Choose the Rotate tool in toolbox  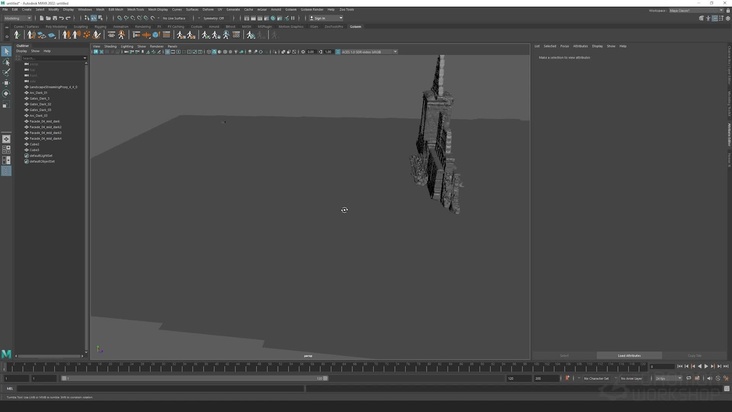click(x=6, y=93)
